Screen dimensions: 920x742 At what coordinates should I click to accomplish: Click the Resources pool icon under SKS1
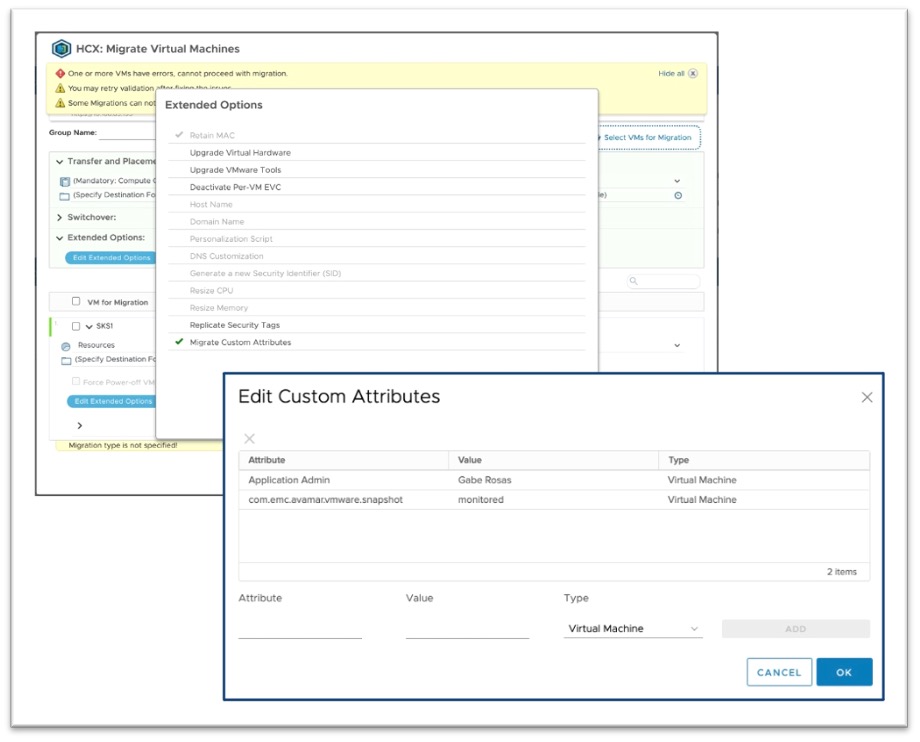(65, 345)
